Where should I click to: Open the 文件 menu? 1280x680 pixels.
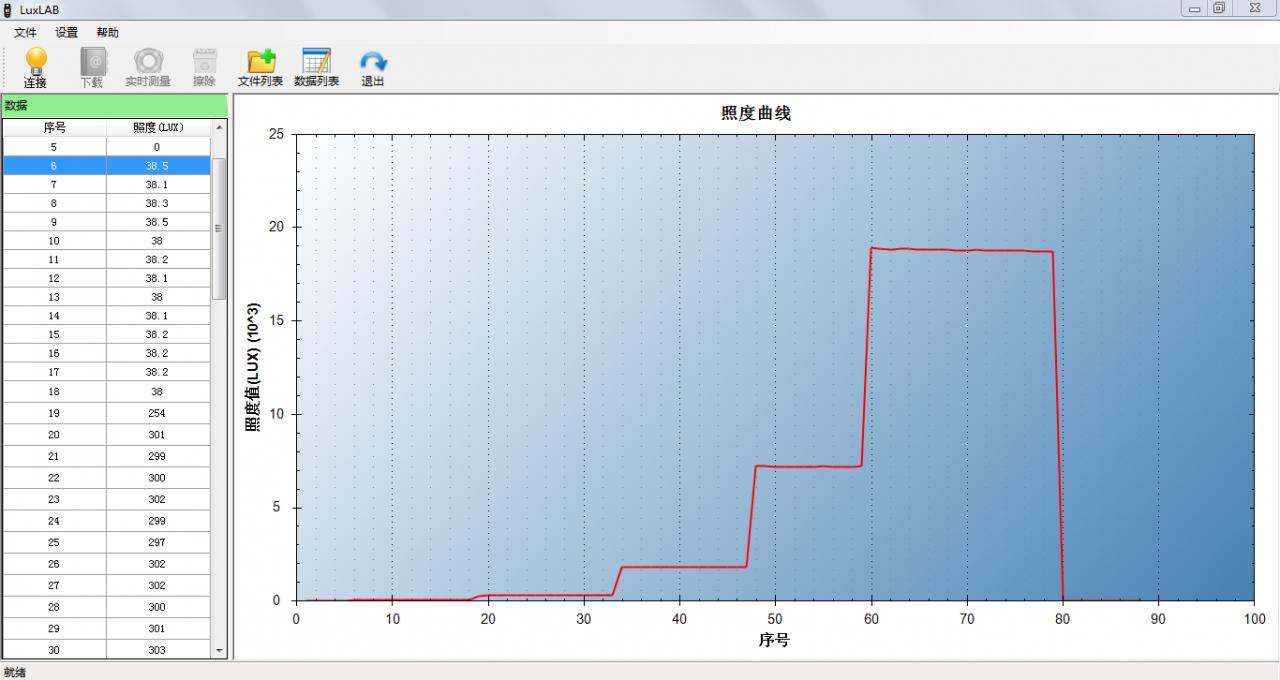click(x=24, y=32)
